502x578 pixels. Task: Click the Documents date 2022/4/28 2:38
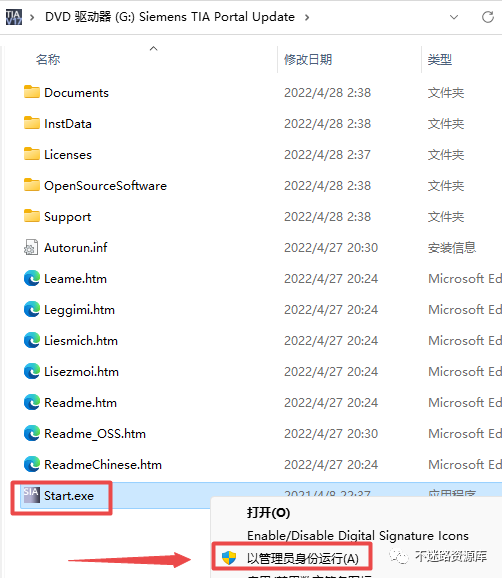(327, 93)
